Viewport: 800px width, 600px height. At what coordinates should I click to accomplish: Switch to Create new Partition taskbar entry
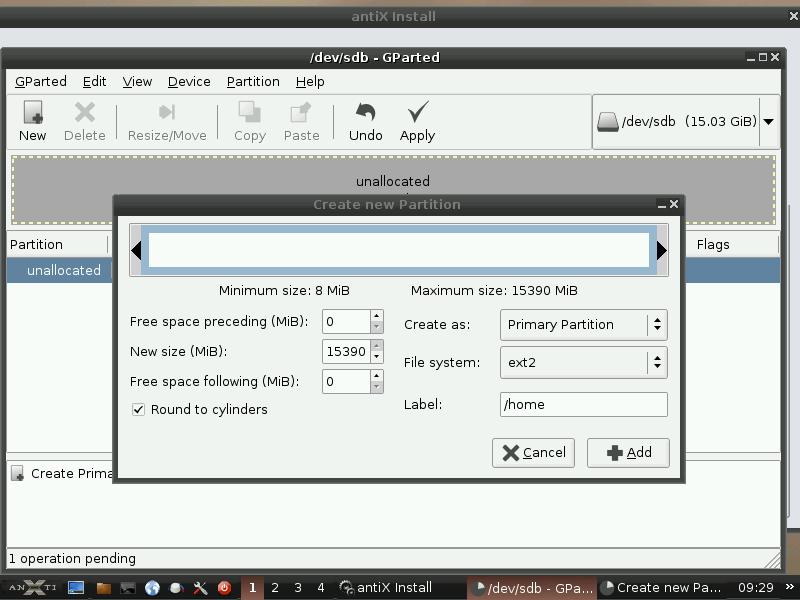pos(662,588)
